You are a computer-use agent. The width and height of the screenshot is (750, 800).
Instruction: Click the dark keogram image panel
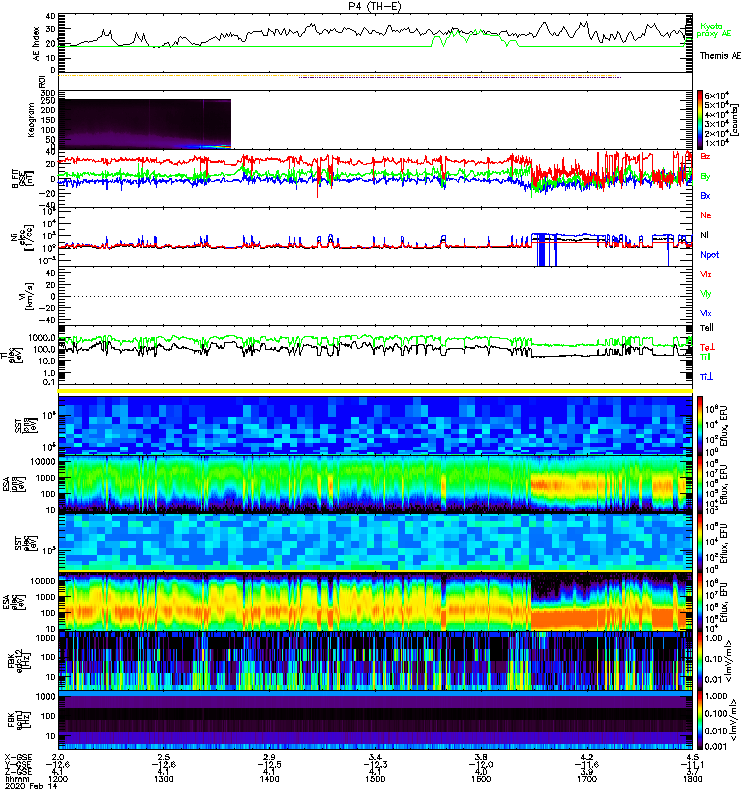[144, 124]
